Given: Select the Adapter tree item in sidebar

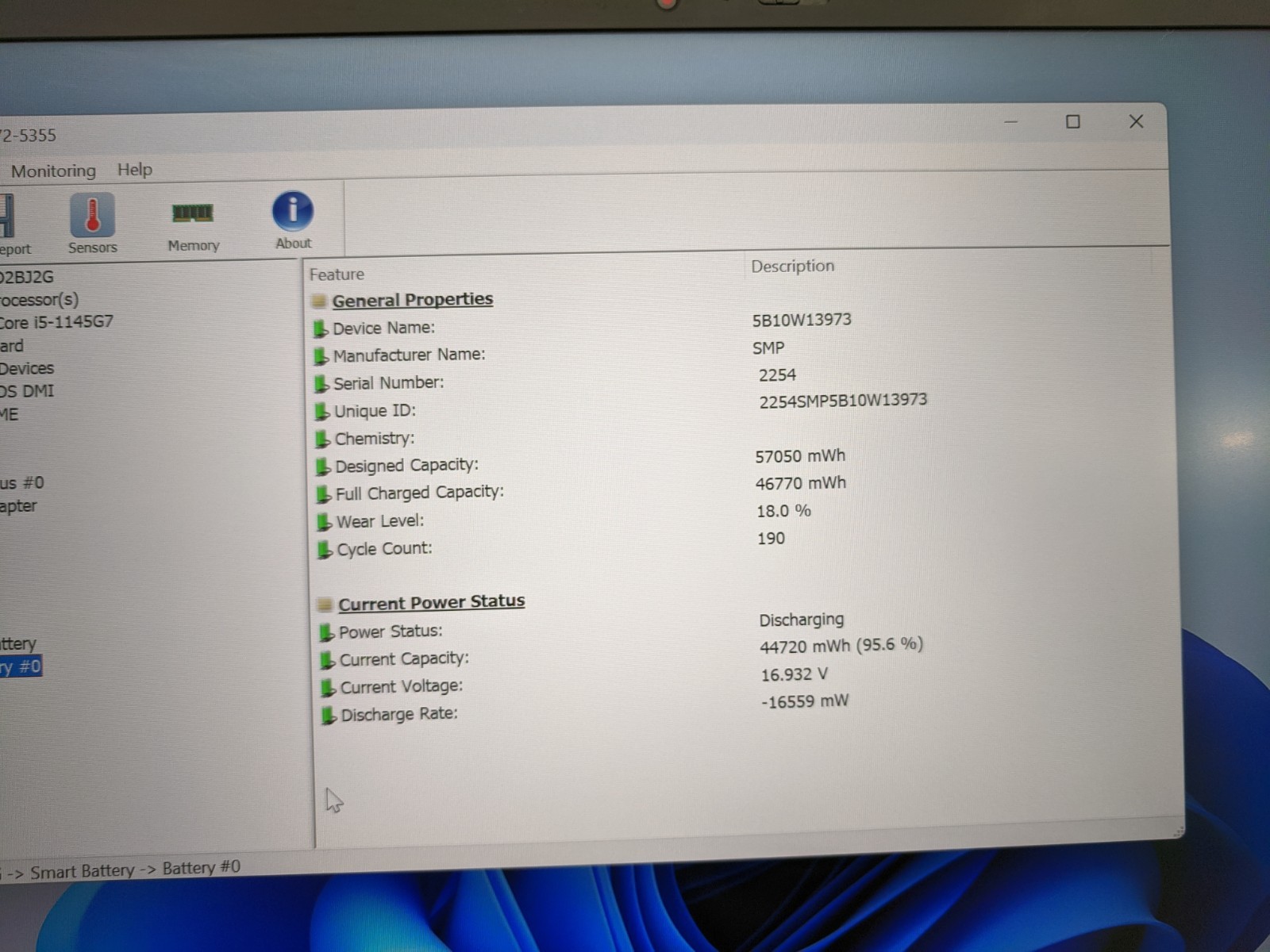Looking at the screenshot, I should click(18, 506).
